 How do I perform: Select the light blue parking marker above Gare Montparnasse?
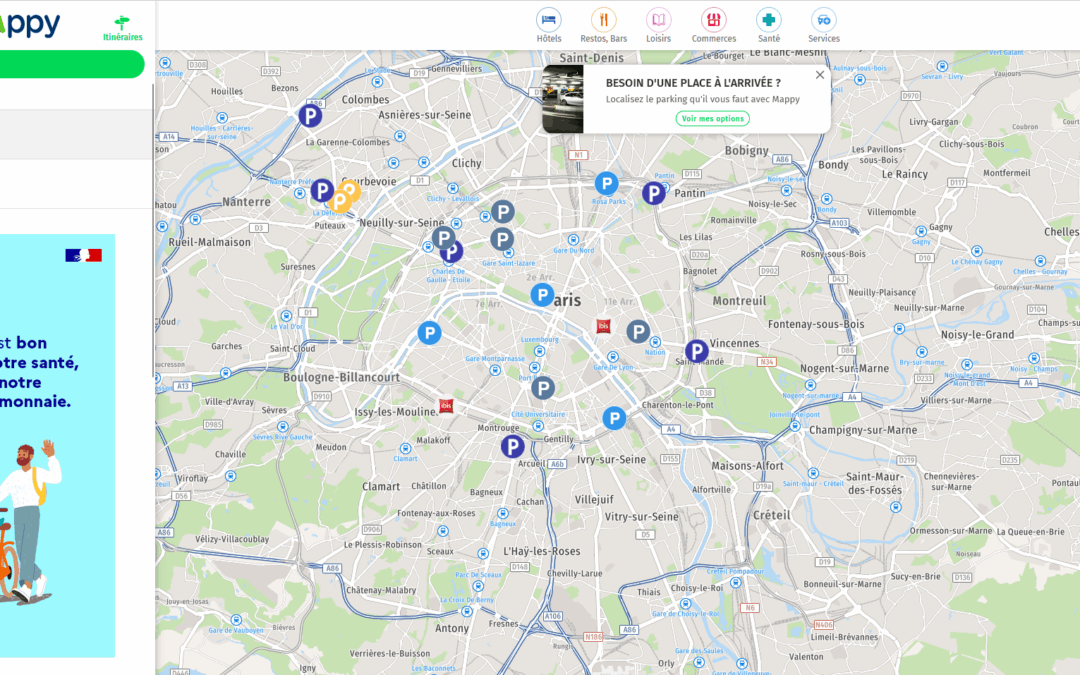tap(429, 333)
